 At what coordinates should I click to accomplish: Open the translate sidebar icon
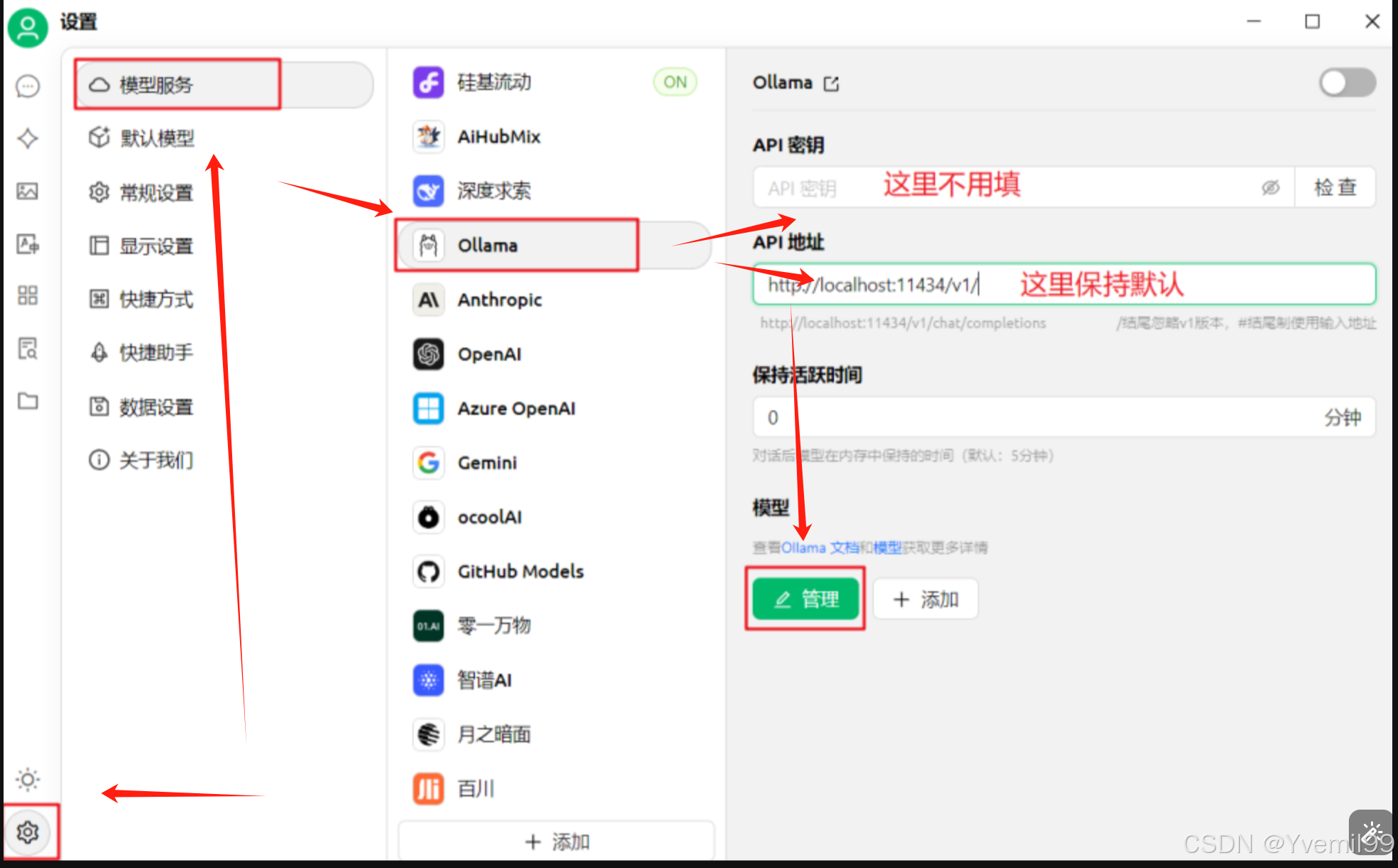(x=28, y=244)
